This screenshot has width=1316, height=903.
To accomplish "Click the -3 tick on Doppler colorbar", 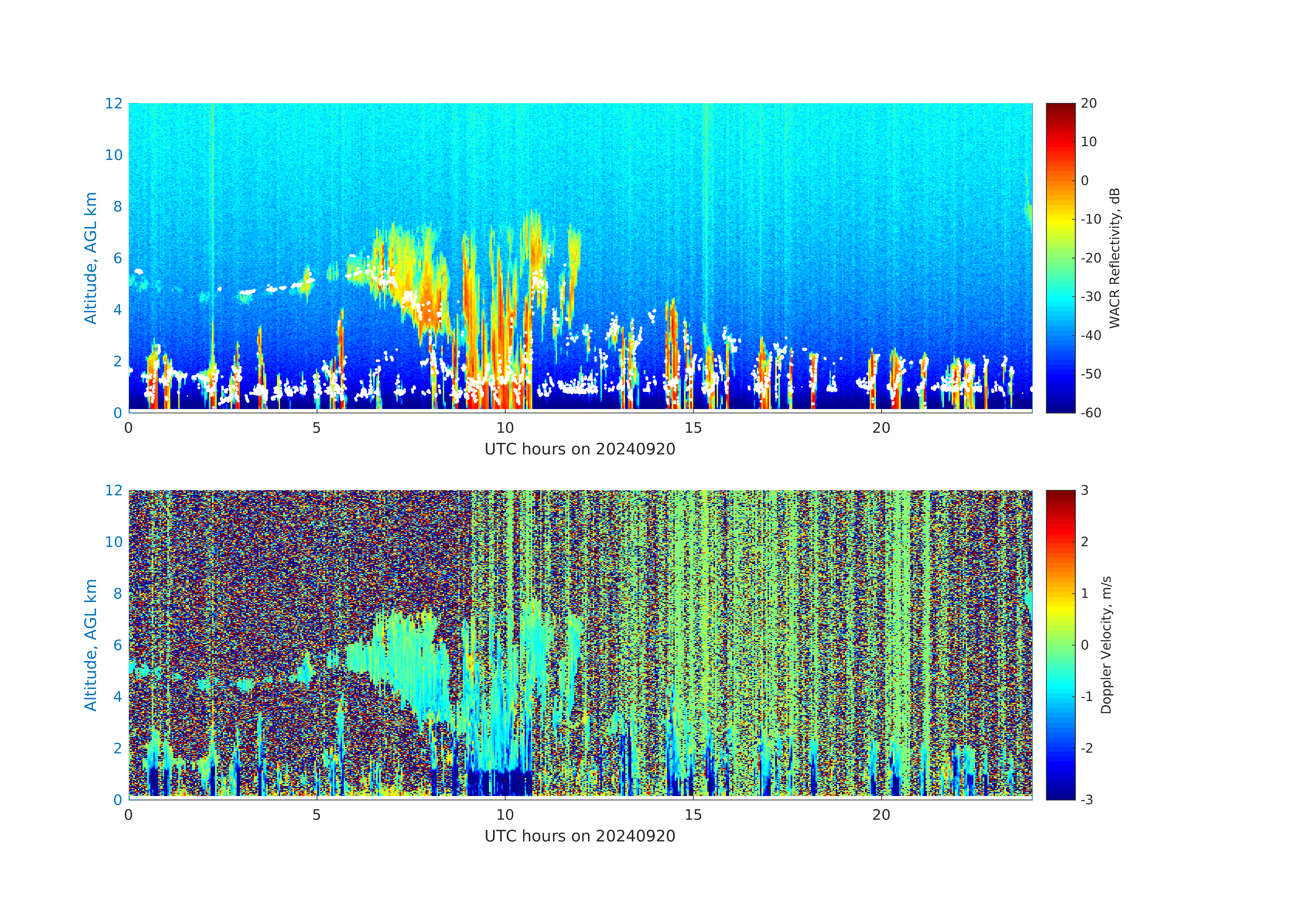I will tap(1087, 799).
